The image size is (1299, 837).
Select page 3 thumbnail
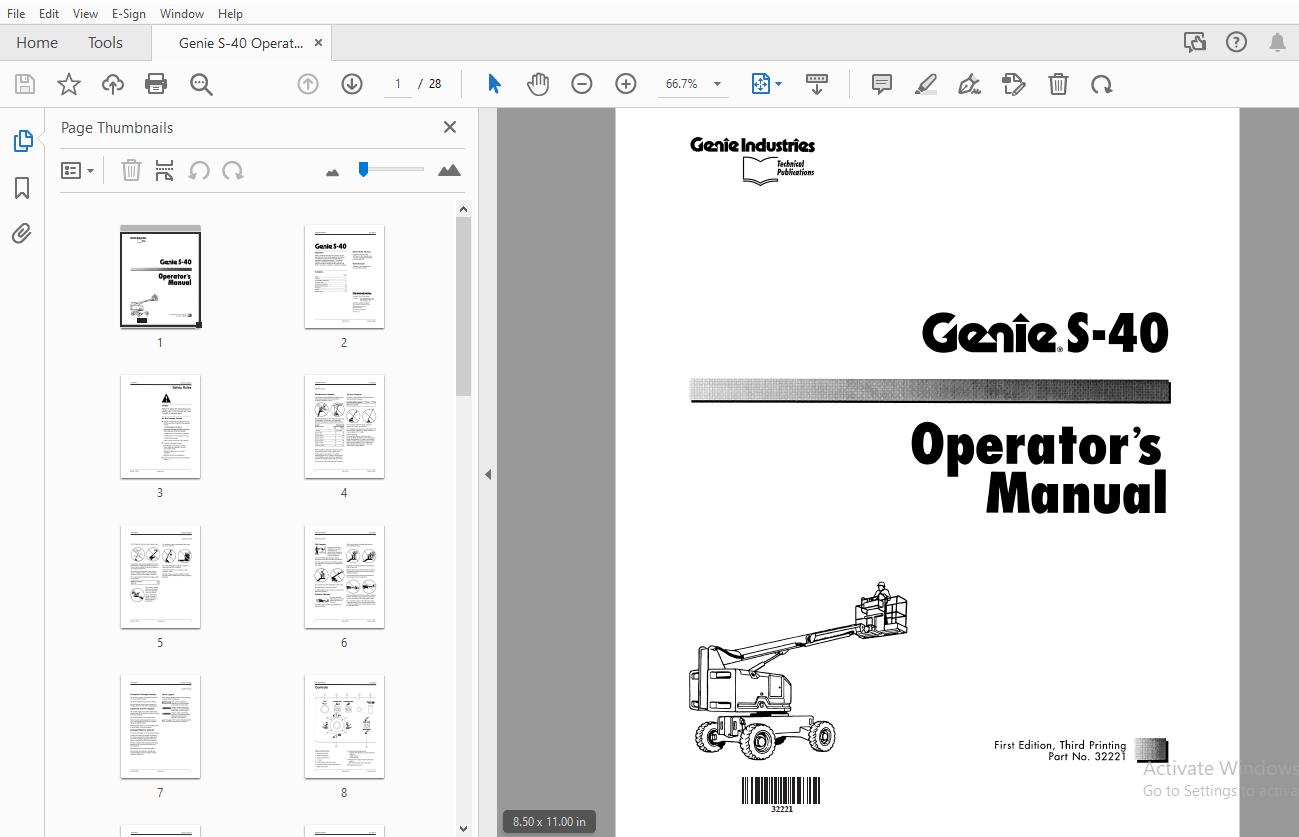(x=160, y=427)
